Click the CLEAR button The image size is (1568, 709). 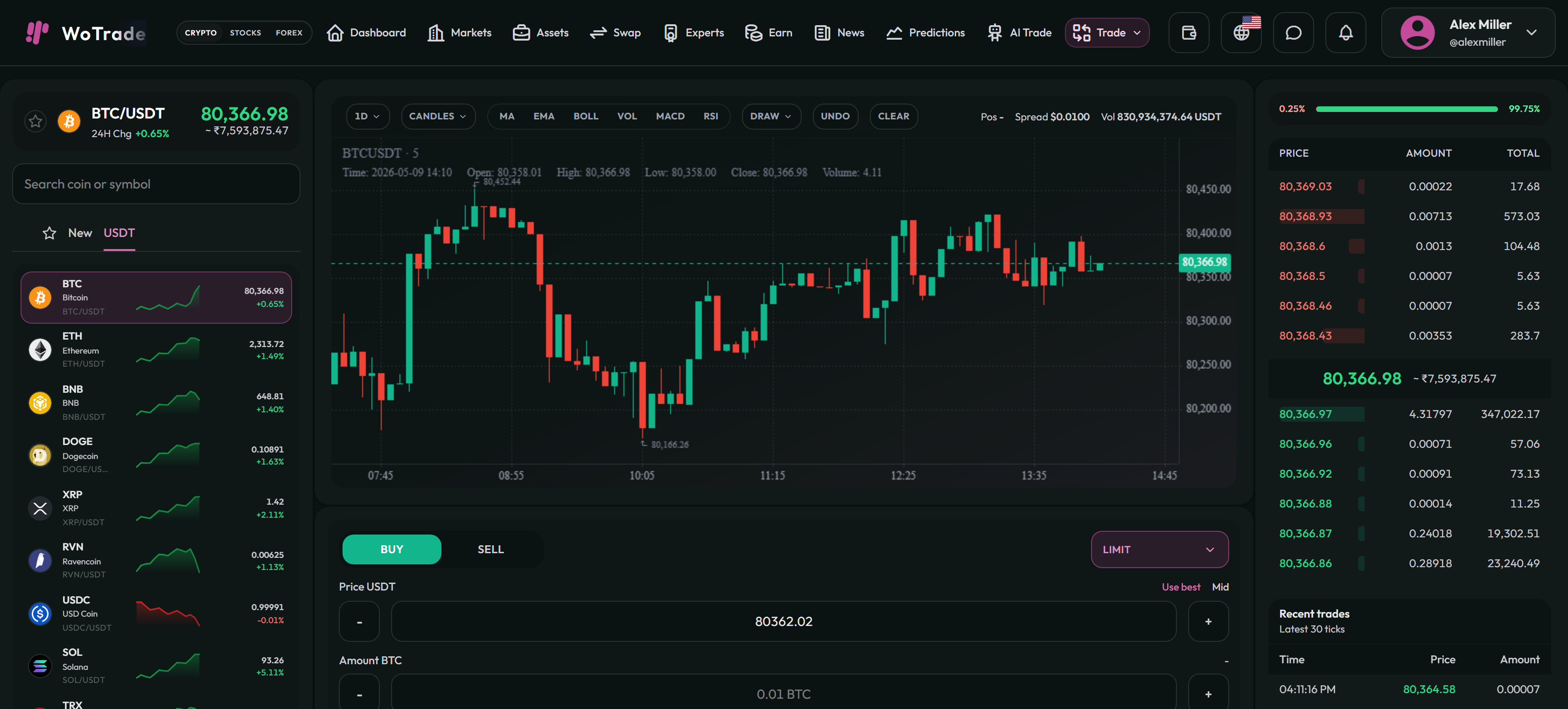tap(894, 116)
